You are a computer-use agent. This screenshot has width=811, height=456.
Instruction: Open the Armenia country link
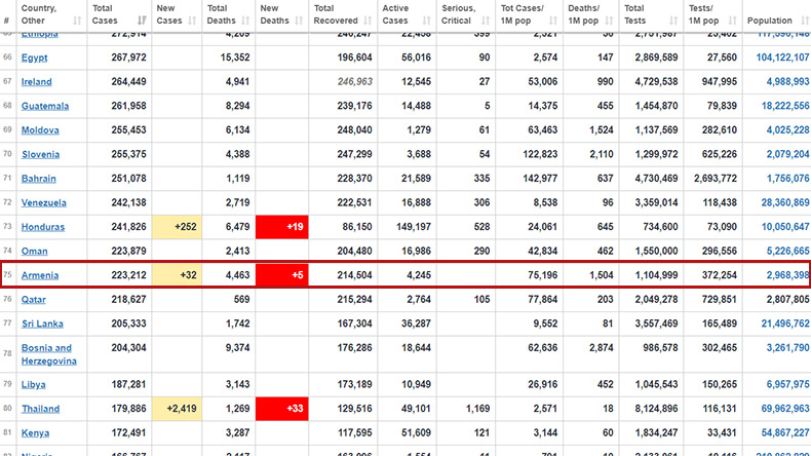(40, 276)
